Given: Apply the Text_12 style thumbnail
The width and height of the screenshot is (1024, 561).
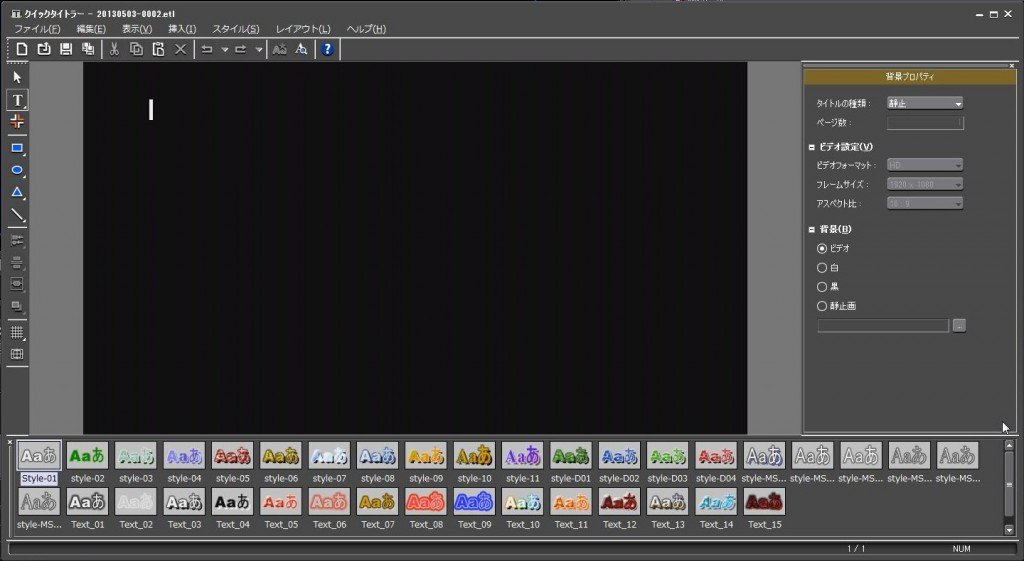Looking at the screenshot, I should (619, 502).
